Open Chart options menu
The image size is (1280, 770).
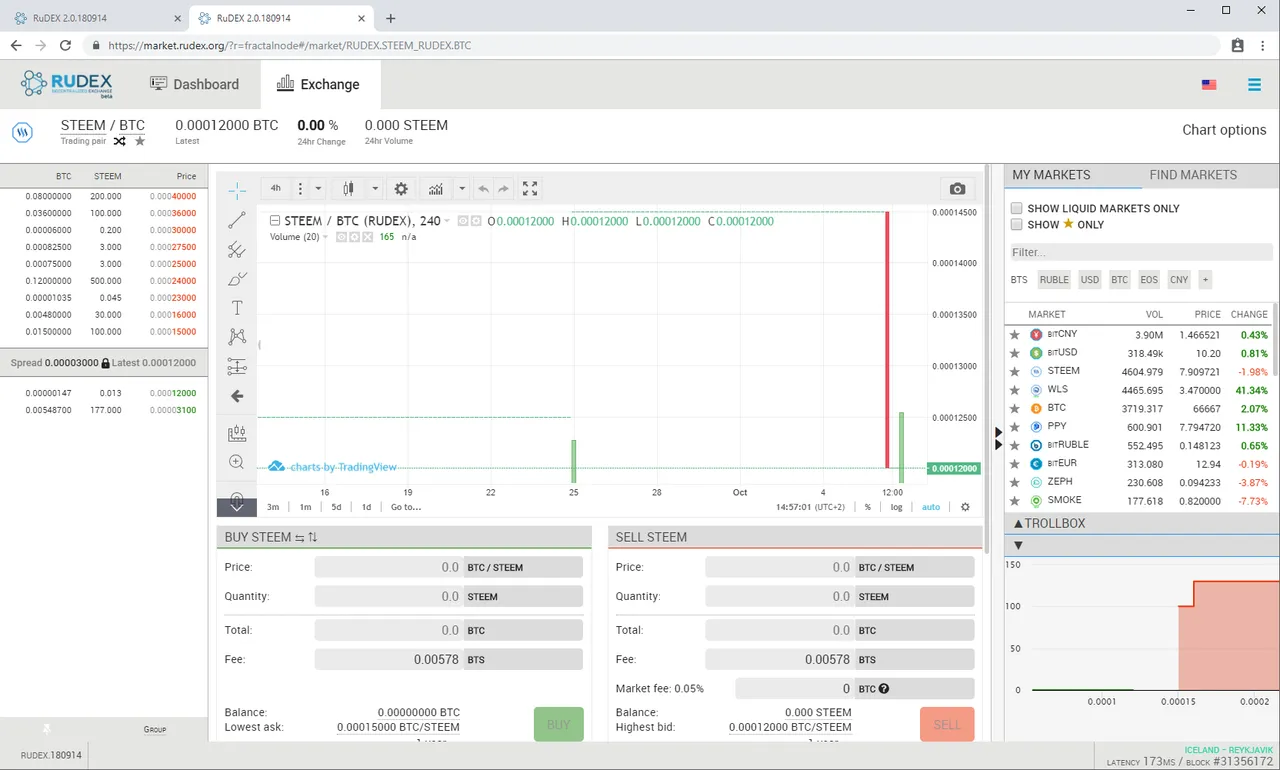(1224, 130)
